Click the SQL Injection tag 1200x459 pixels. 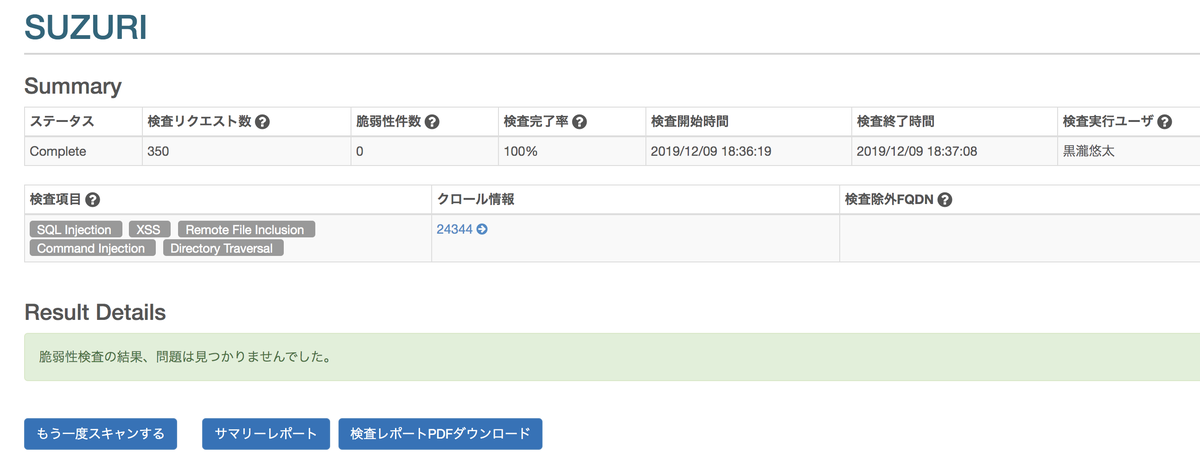[x=76, y=230]
